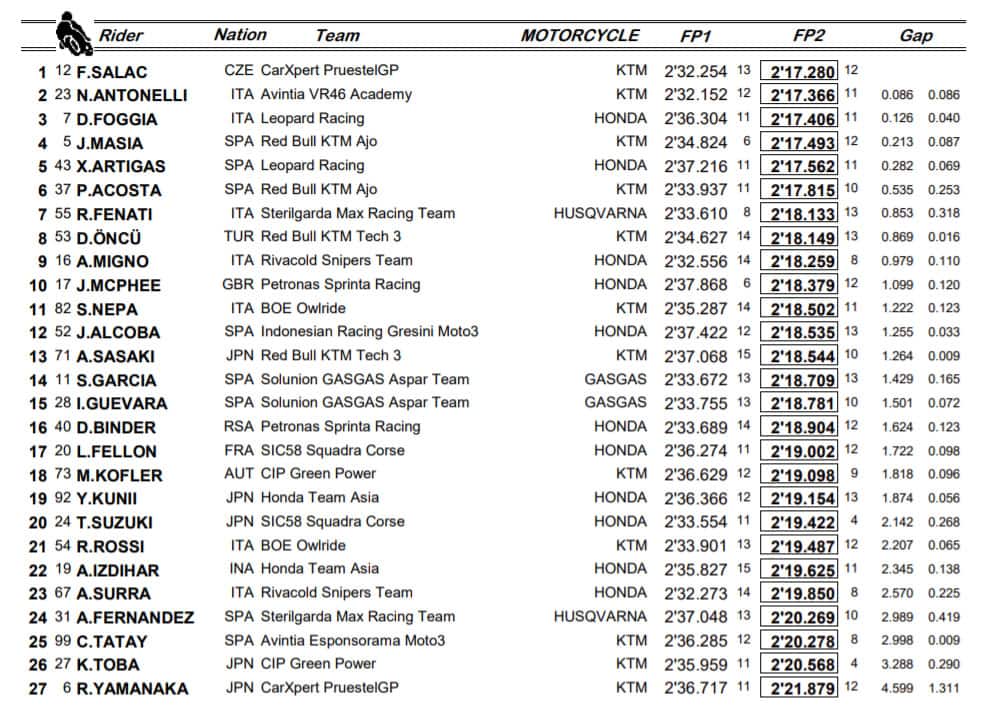Select the boxed FP2 time 2'17.280

coord(799,71)
